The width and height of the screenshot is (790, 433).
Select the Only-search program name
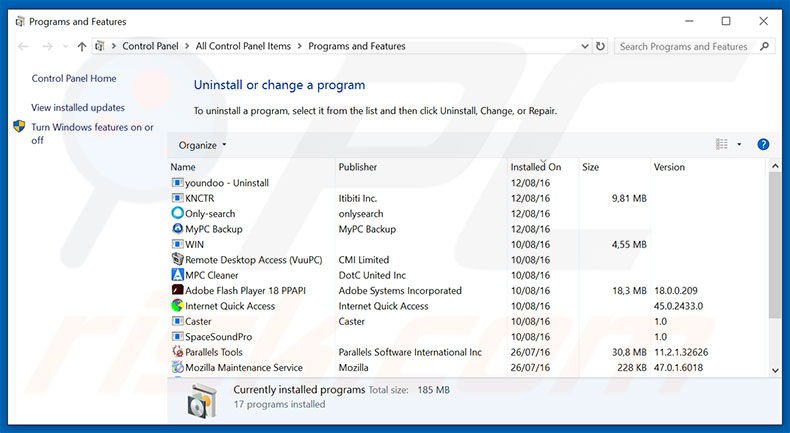(210, 214)
